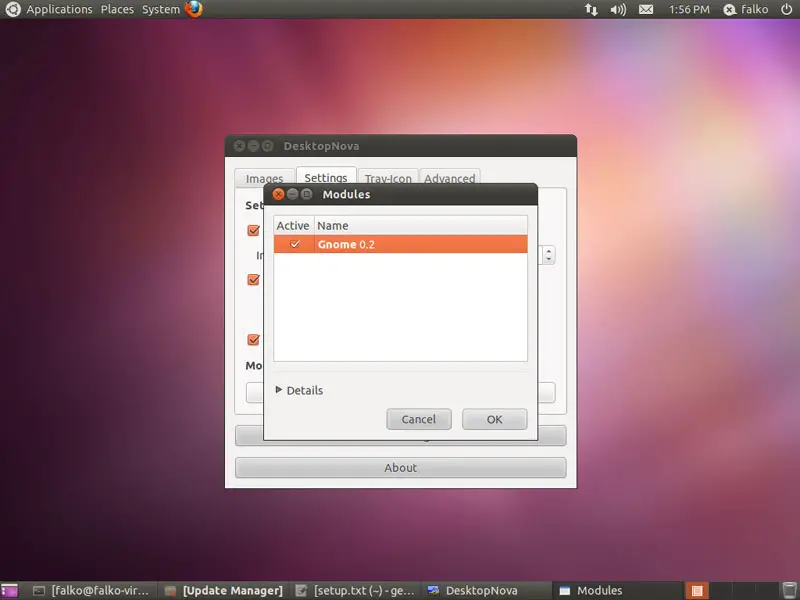Open the System menu
The height and width of the screenshot is (600, 800).
tap(161, 9)
